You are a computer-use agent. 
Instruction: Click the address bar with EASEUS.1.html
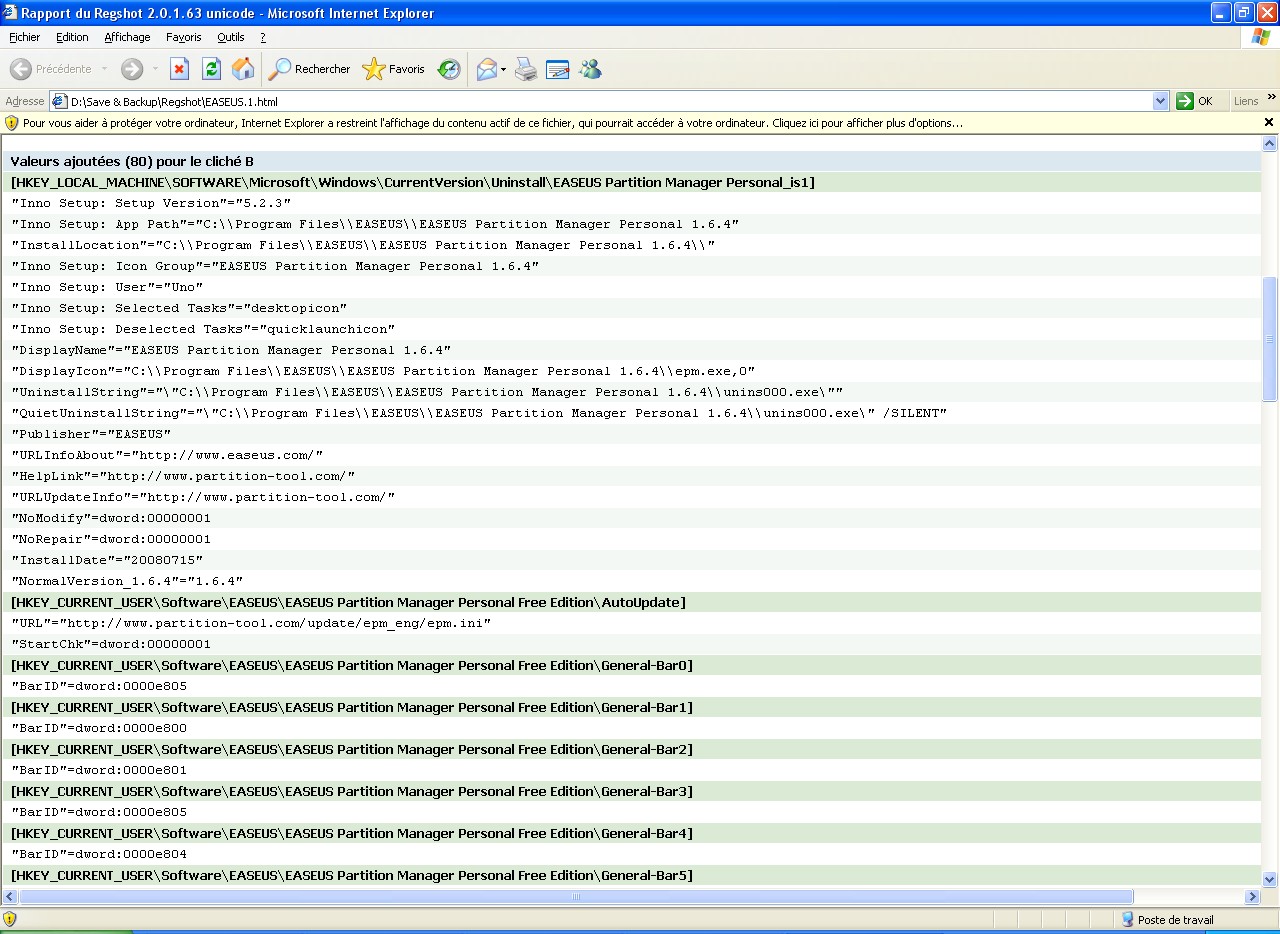610,101
